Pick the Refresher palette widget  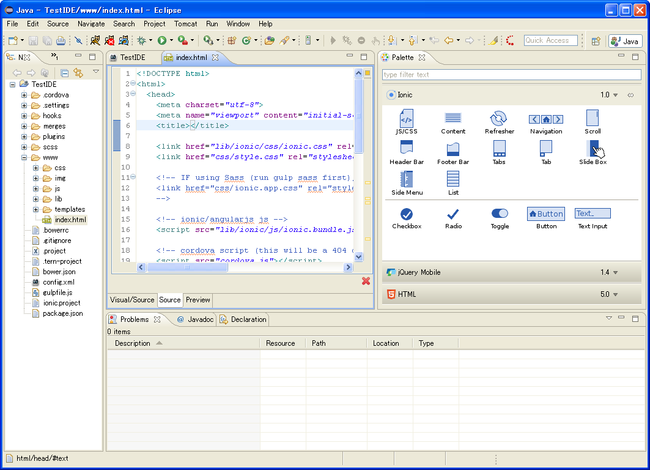tap(499, 122)
